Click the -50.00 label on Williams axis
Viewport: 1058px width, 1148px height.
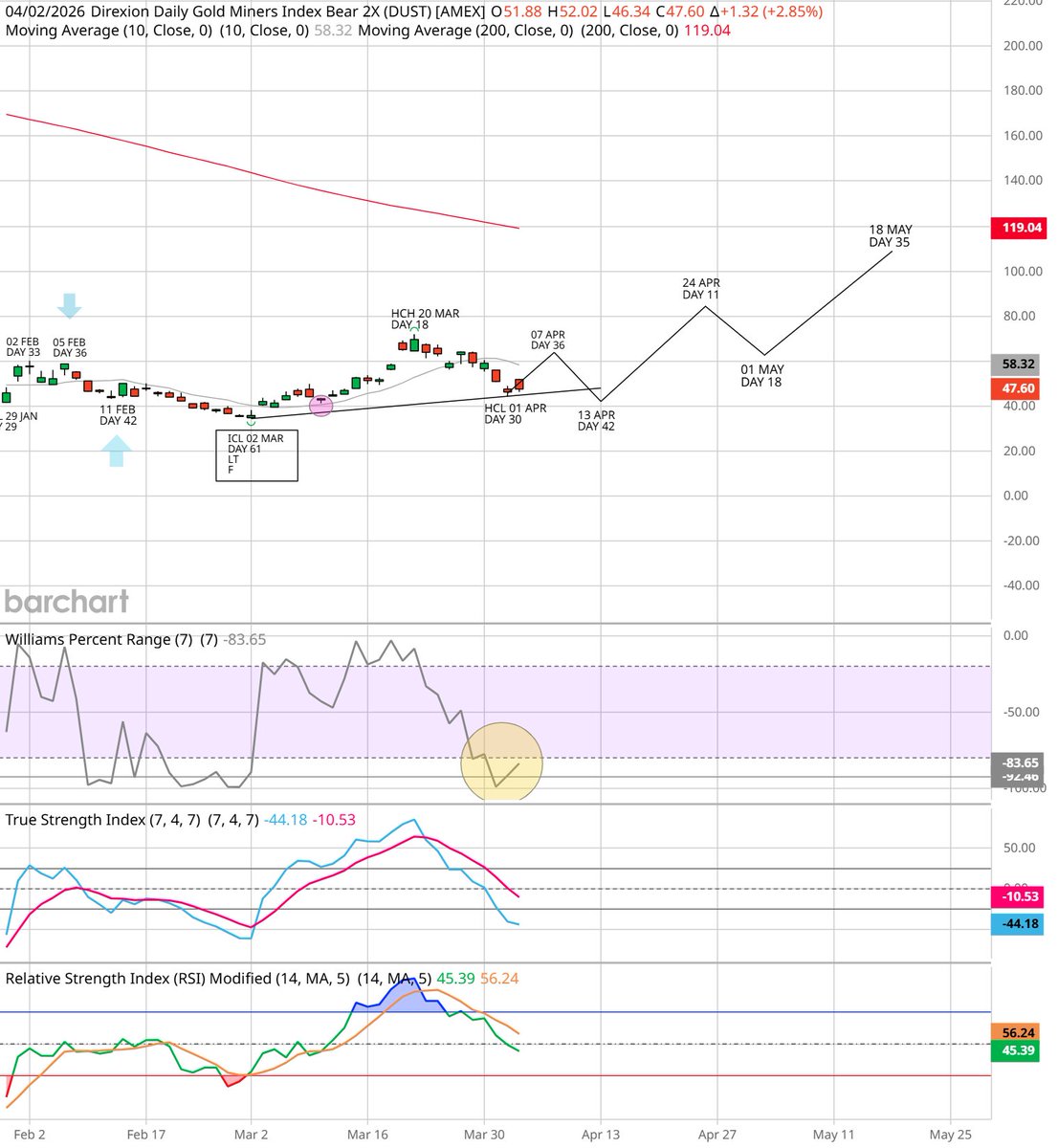(x=1023, y=712)
